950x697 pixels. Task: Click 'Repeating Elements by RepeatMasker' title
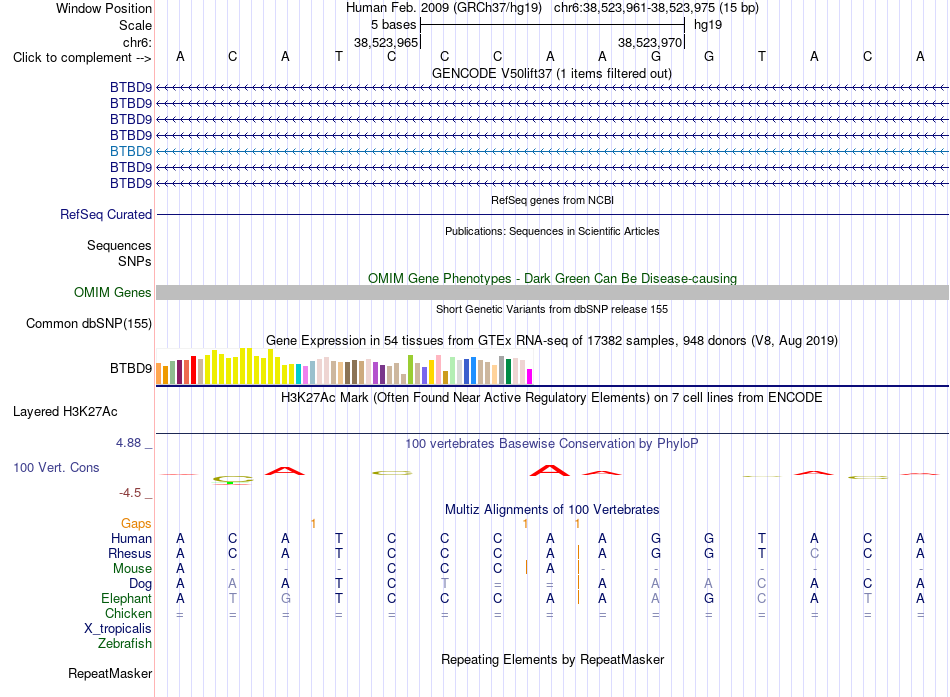tap(553, 659)
